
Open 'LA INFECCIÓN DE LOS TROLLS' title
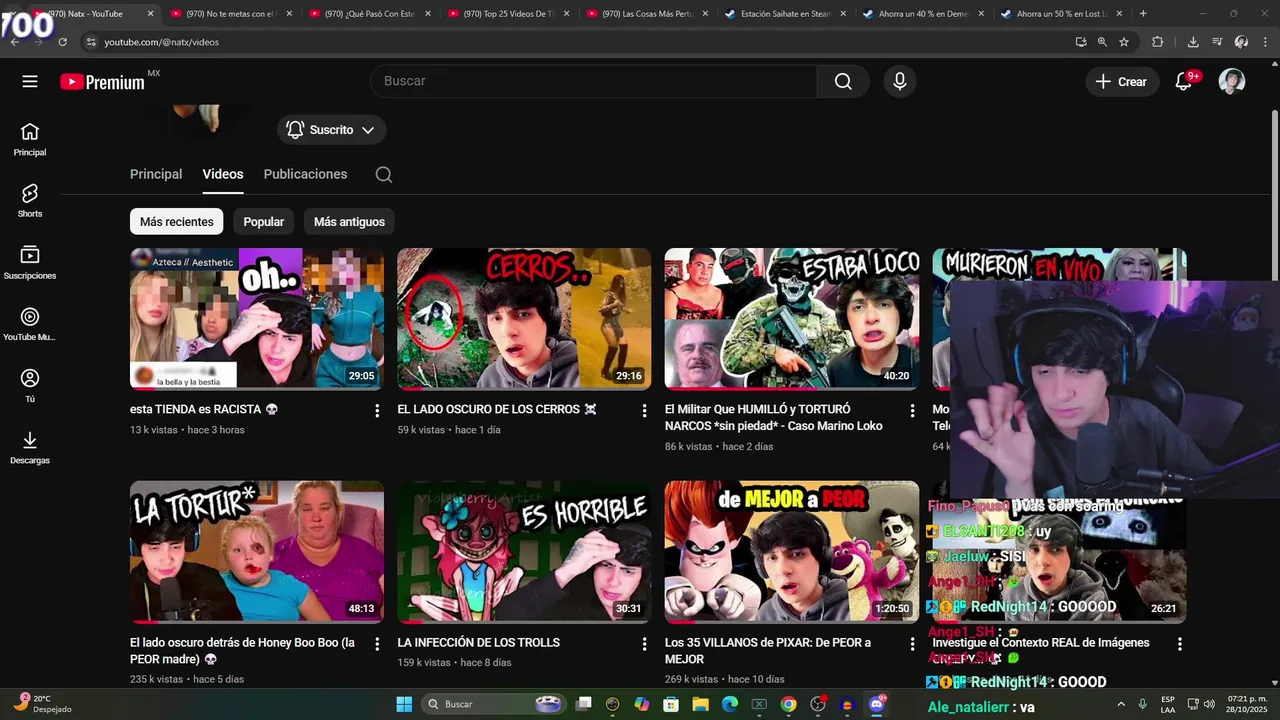(x=478, y=643)
